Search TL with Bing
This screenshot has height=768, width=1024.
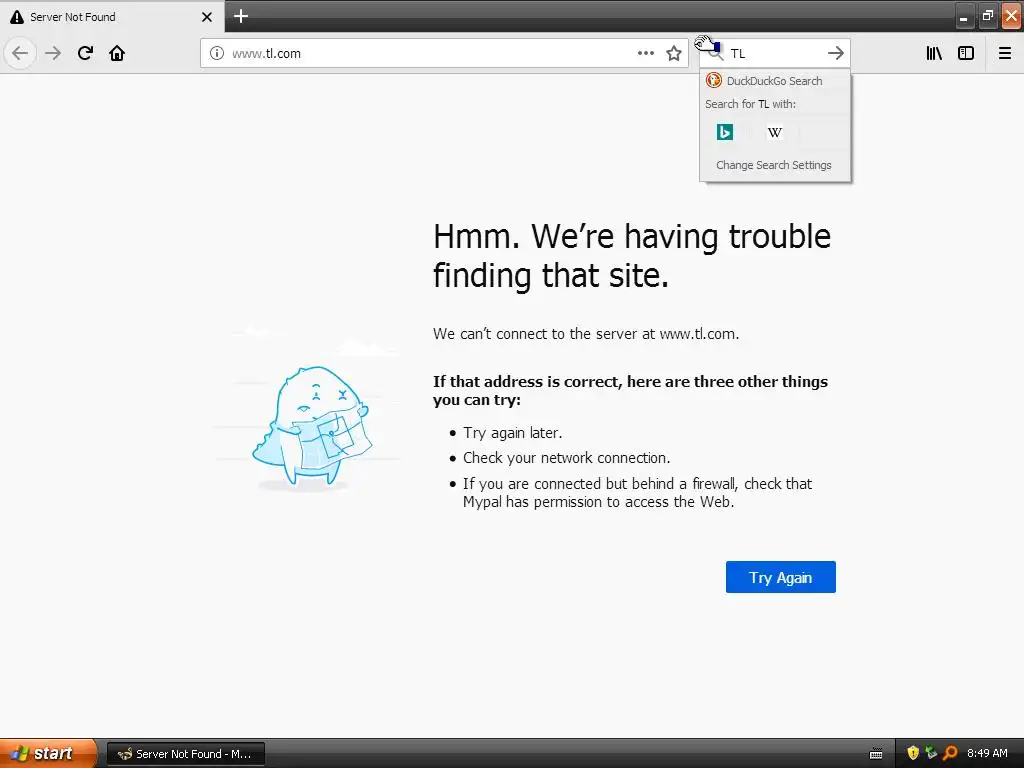pos(725,132)
